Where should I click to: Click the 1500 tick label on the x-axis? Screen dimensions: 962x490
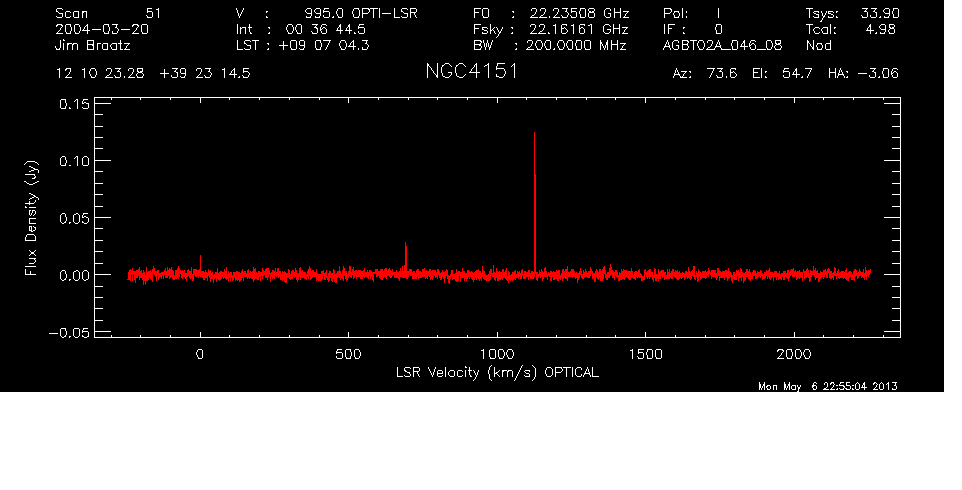pos(646,354)
